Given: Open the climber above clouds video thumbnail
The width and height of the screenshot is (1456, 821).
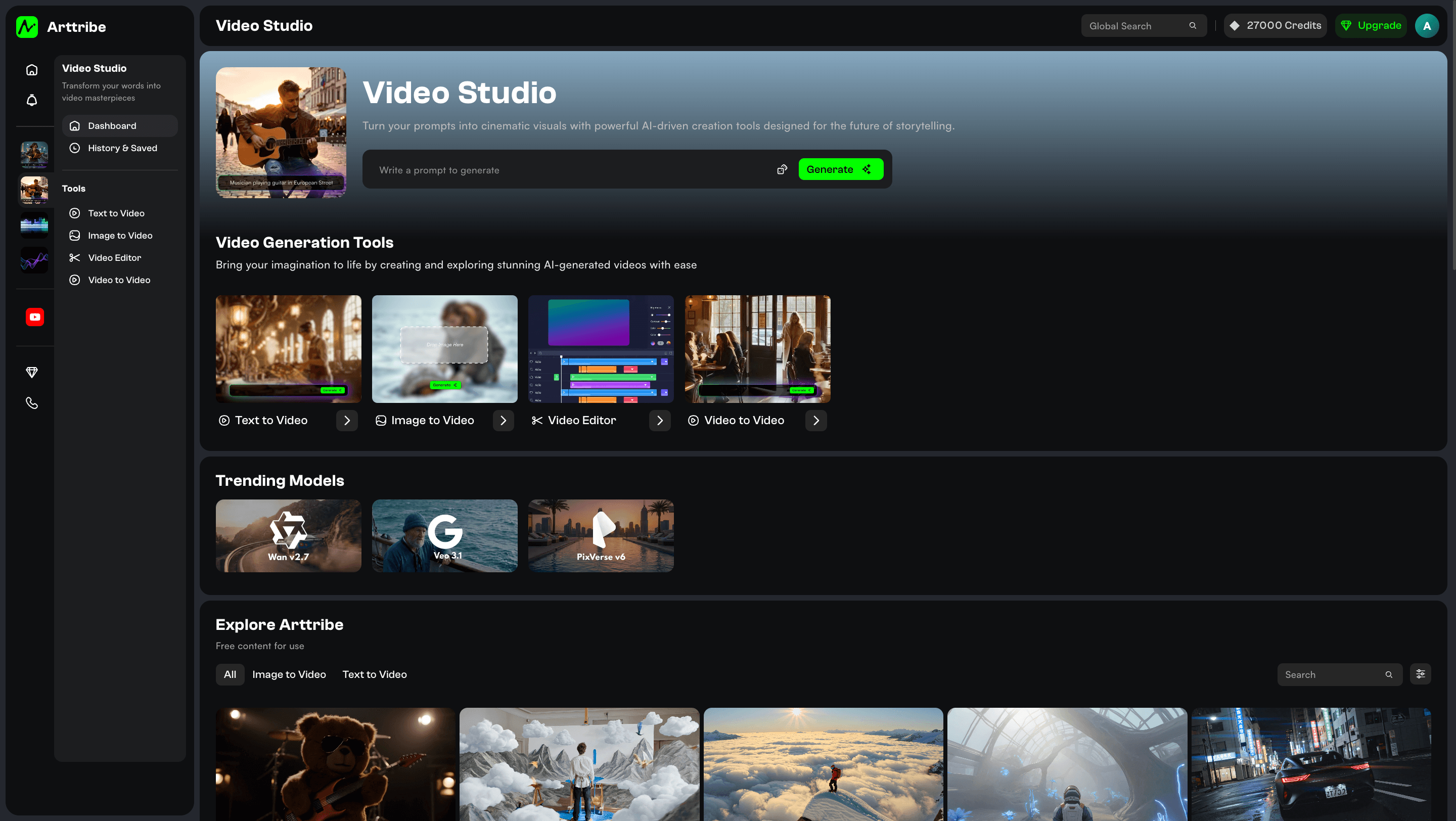Looking at the screenshot, I should tap(823, 764).
